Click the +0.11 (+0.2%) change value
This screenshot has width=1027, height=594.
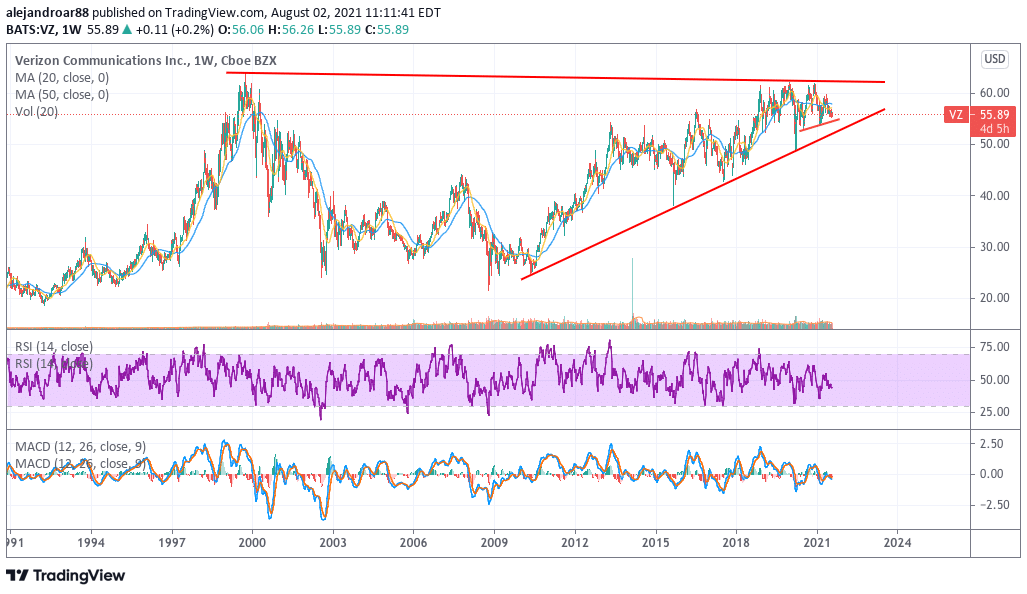175,29
